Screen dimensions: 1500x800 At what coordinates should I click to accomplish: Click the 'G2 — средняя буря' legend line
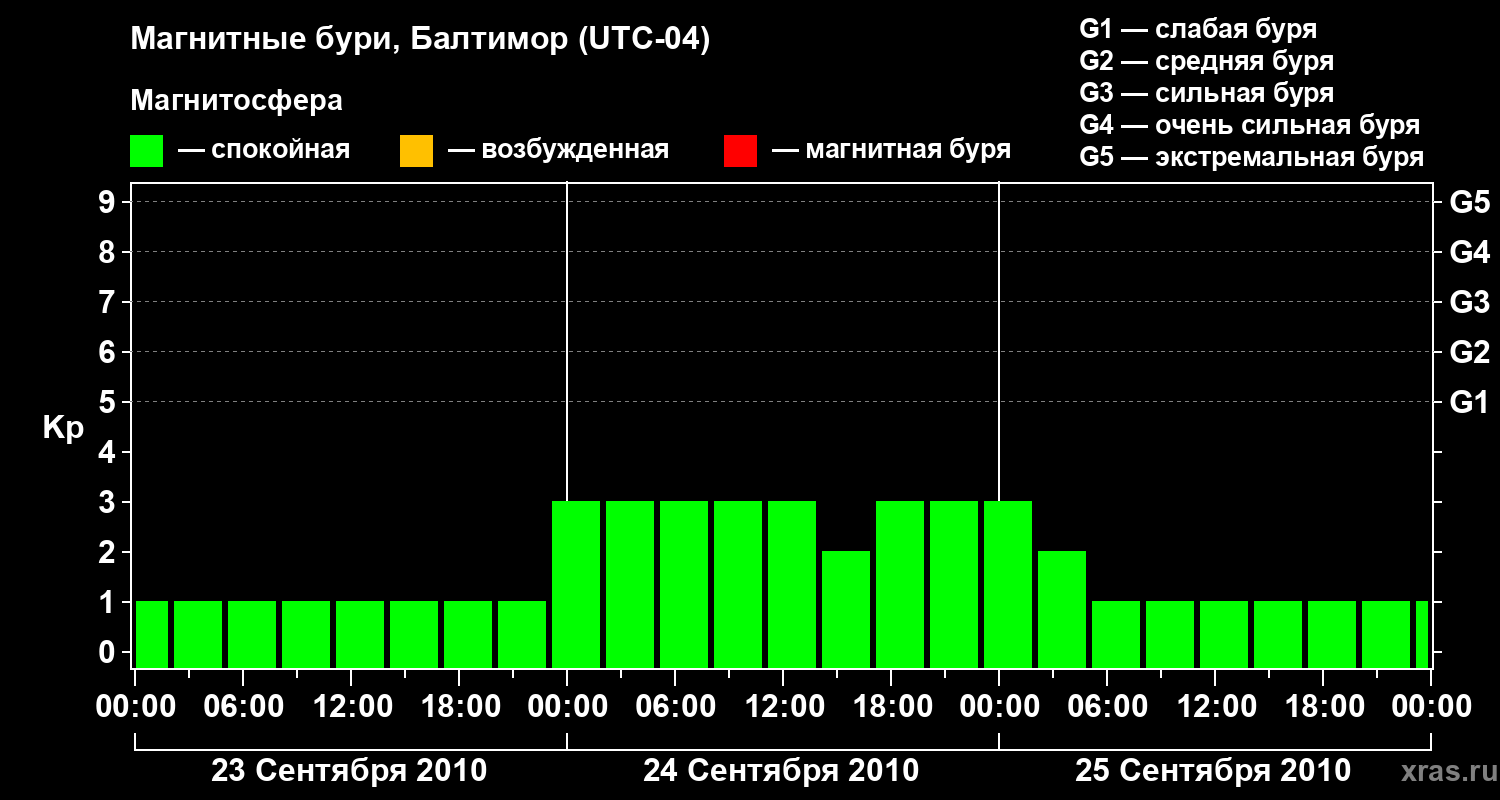pyautogui.click(x=1207, y=61)
